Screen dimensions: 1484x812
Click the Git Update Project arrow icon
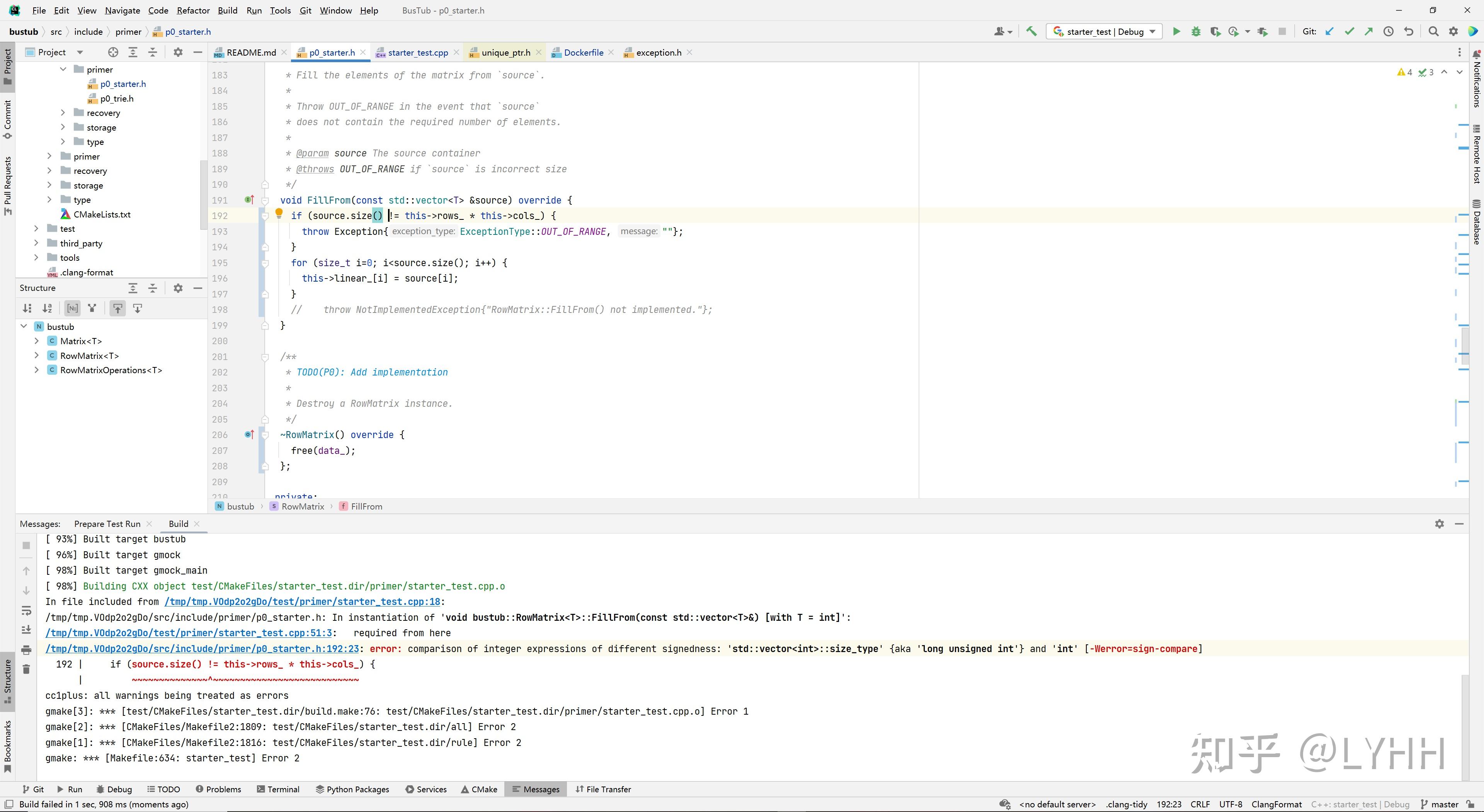(x=1329, y=32)
